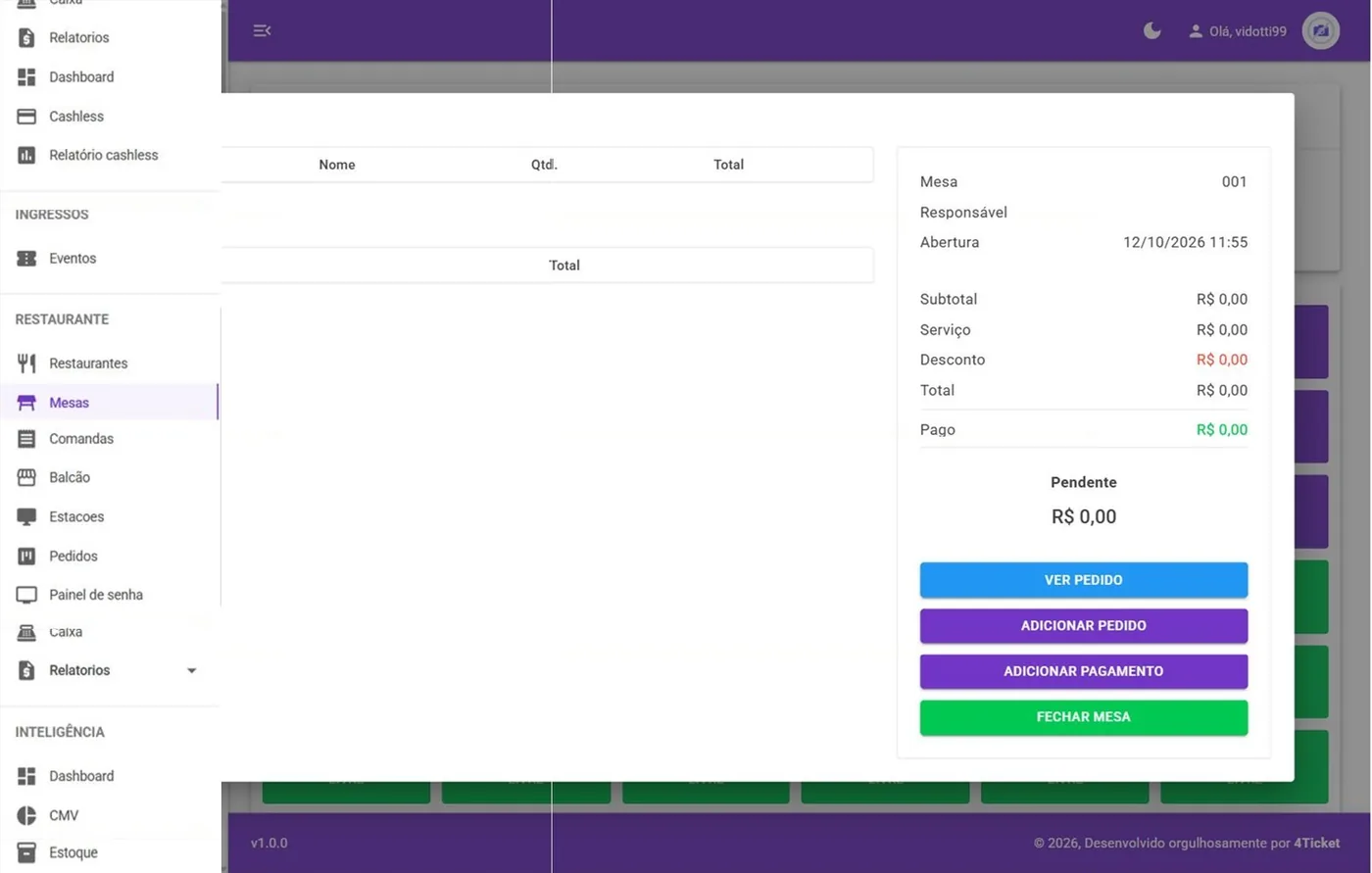Expand the Relatorios dropdown arrow

(192, 670)
